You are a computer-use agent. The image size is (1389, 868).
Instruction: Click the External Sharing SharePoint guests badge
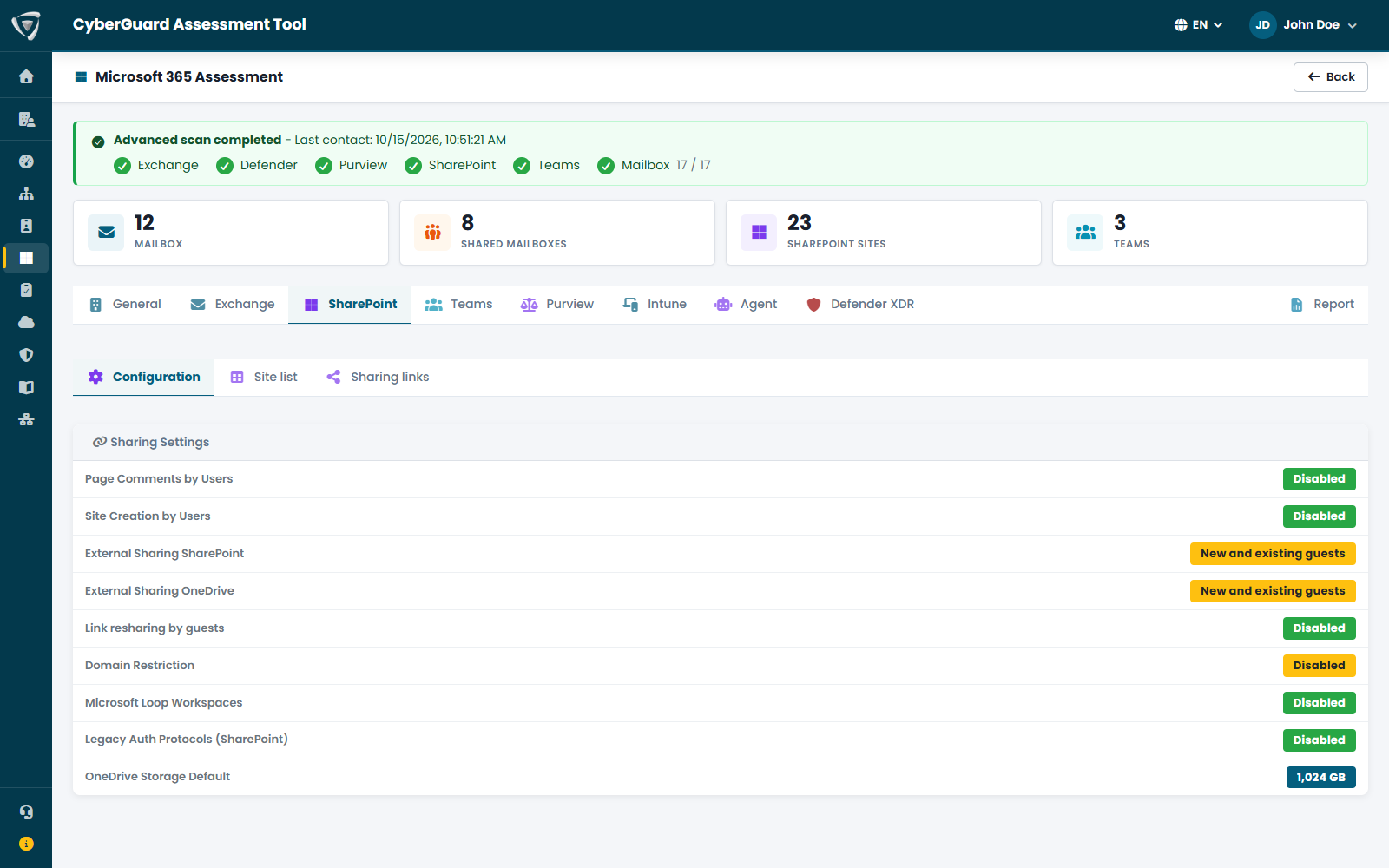tap(1273, 554)
